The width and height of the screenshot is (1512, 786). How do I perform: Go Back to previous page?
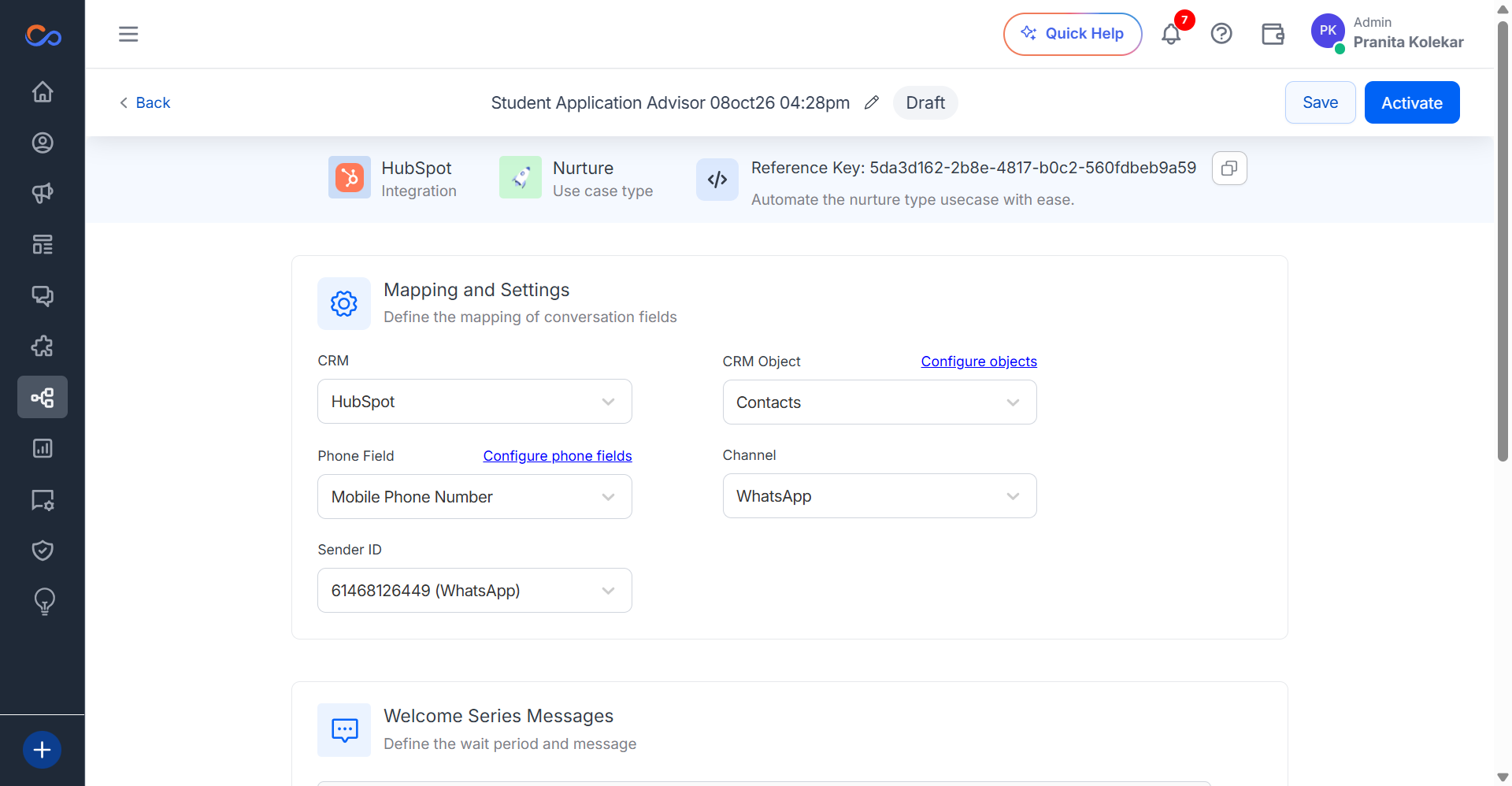coord(145,103)
